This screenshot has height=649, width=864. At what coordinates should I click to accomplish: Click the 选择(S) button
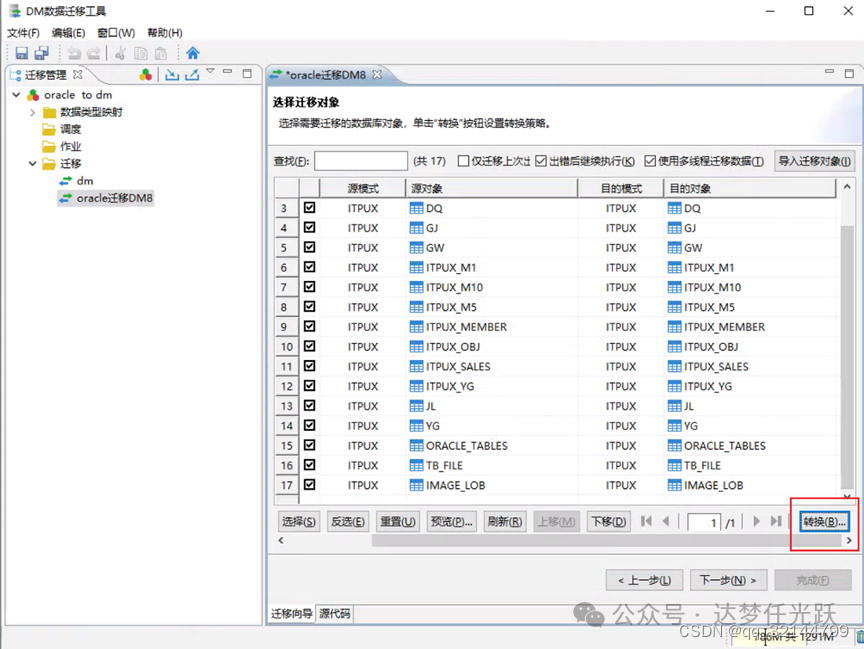click(299, 521)
